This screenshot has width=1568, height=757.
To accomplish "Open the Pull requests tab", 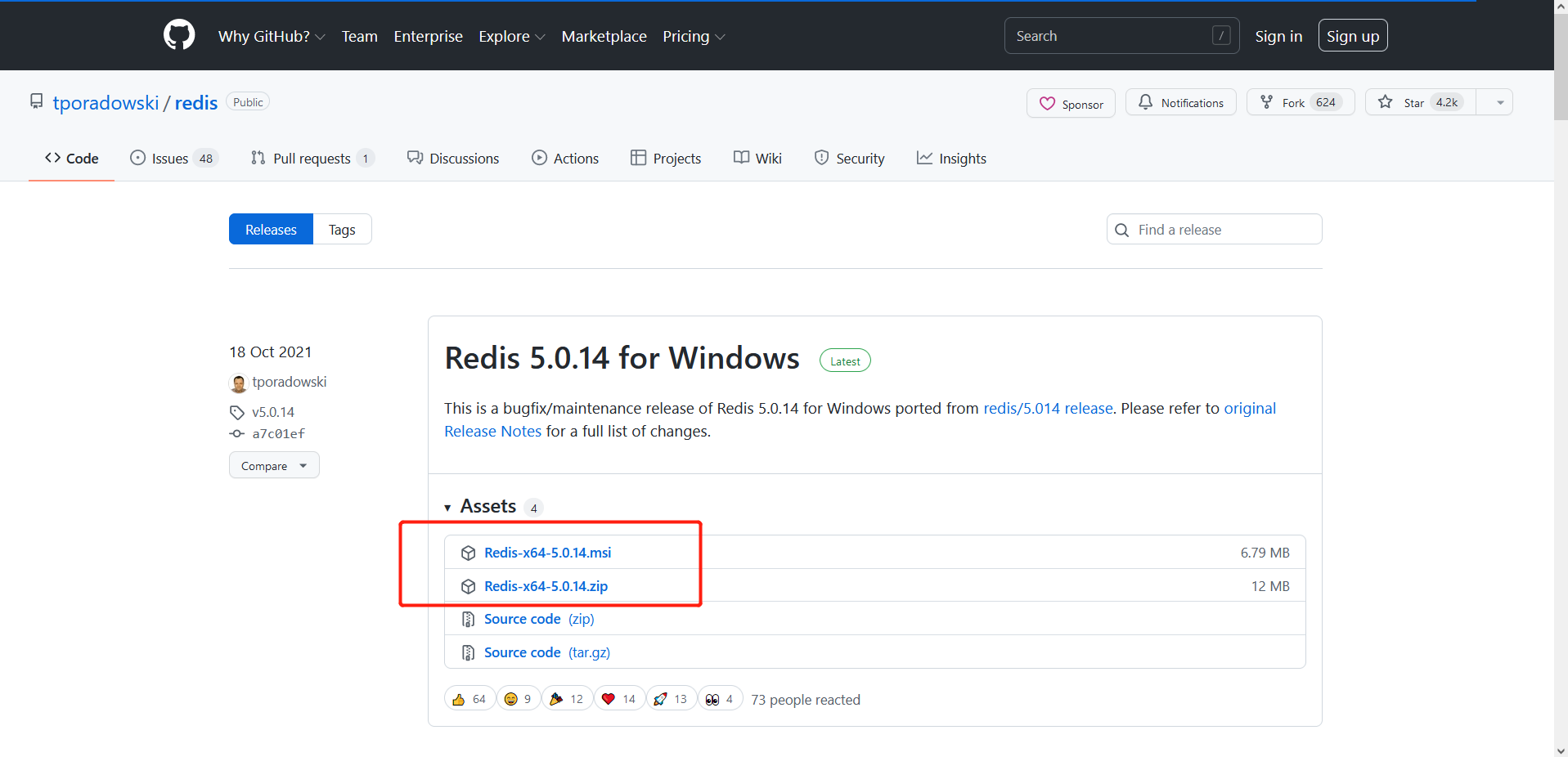I will click(312, 159).
